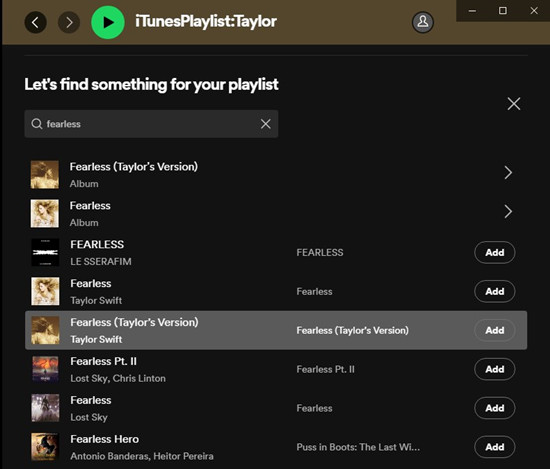The image size is (550, 469).
Task: Close the find something for your playlist panel
Action: 514,103
